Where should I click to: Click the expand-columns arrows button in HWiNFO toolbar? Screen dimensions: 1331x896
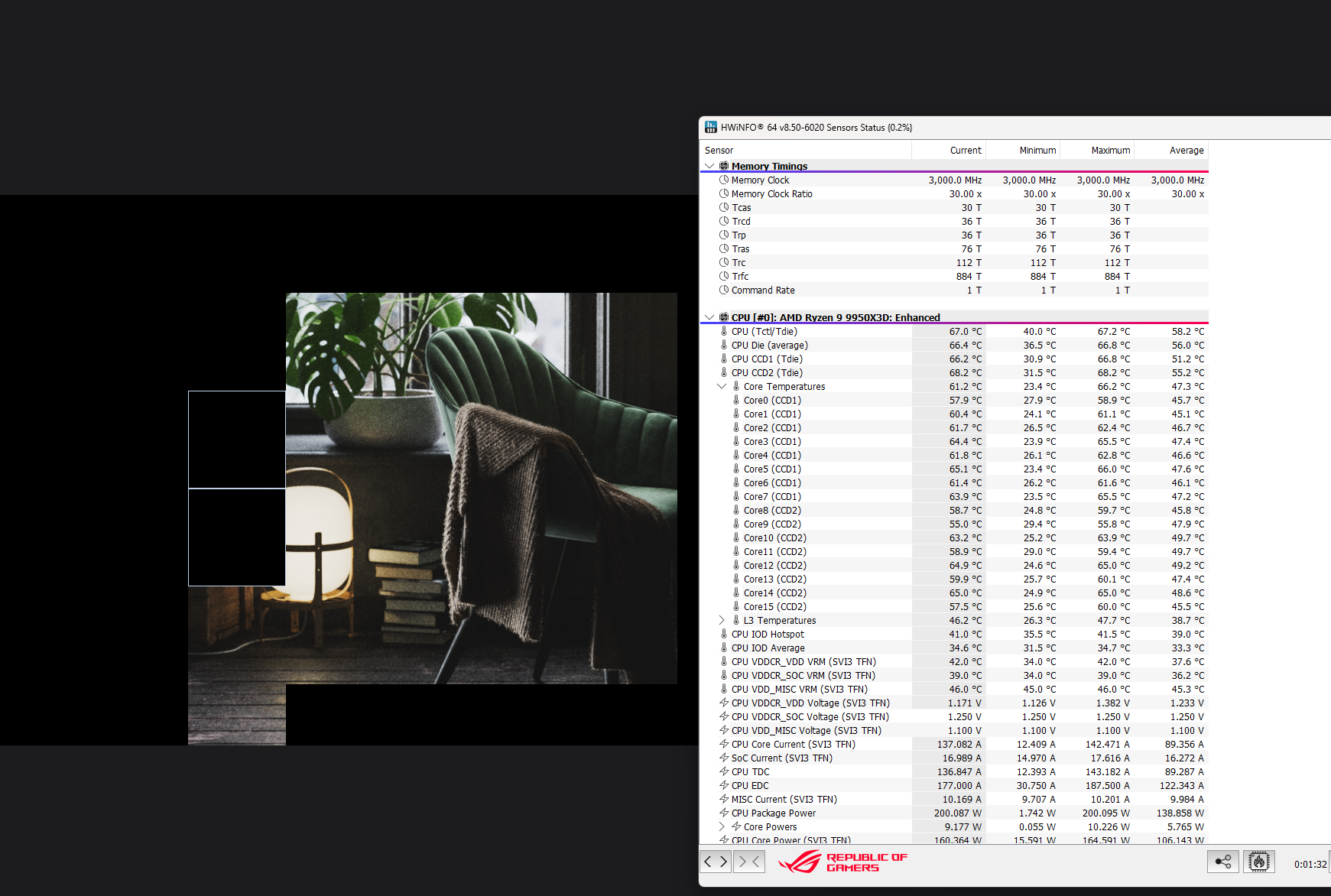tap(716, 862)
